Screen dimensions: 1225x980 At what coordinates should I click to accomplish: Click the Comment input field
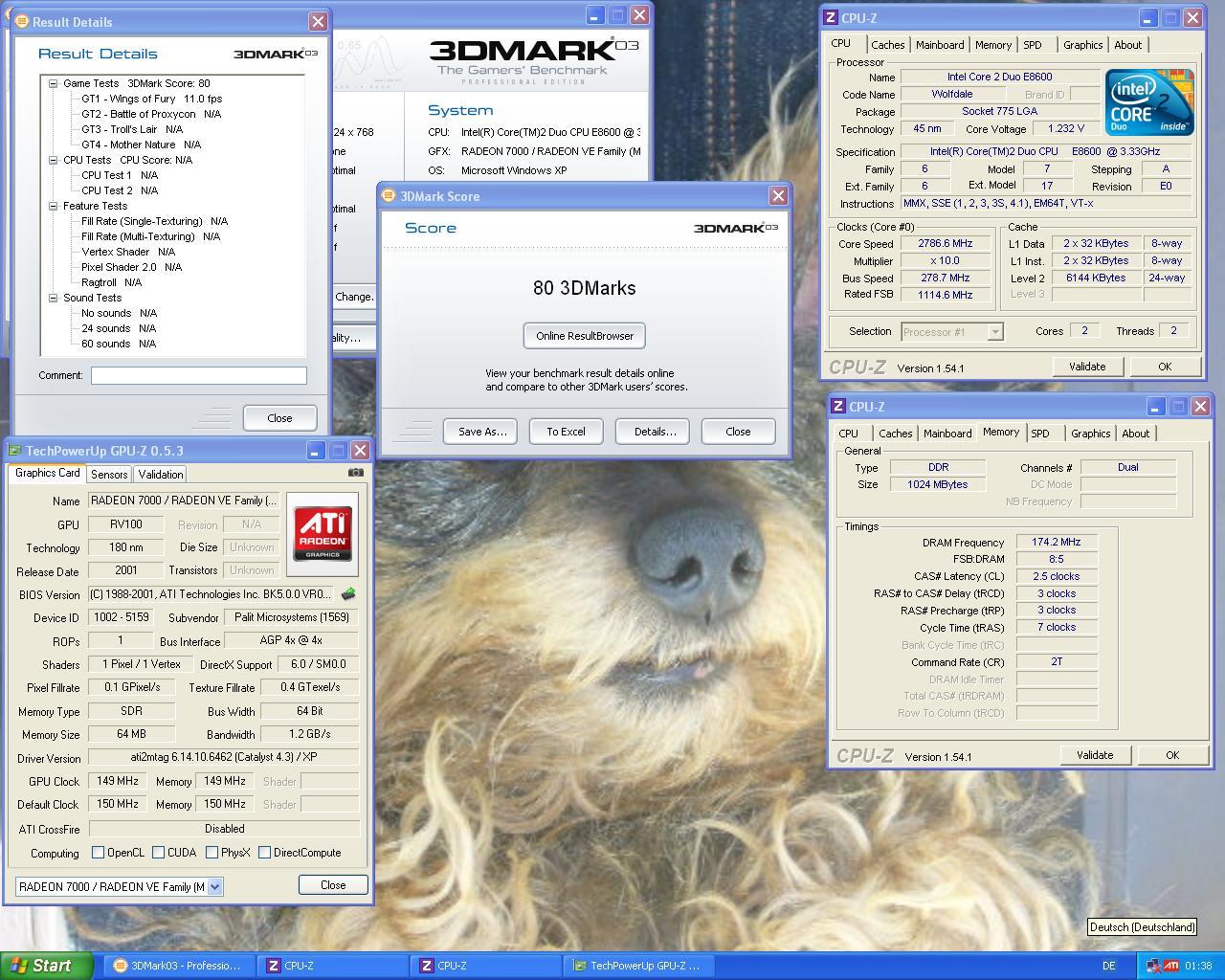tap(199, 375)
